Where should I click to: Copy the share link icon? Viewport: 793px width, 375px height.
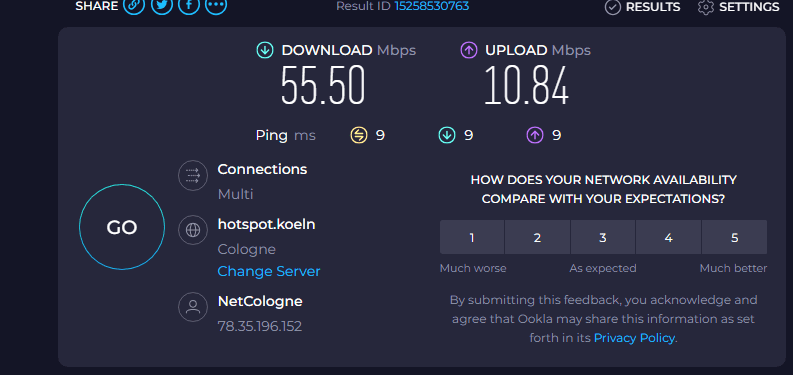(x=134, y=5)
